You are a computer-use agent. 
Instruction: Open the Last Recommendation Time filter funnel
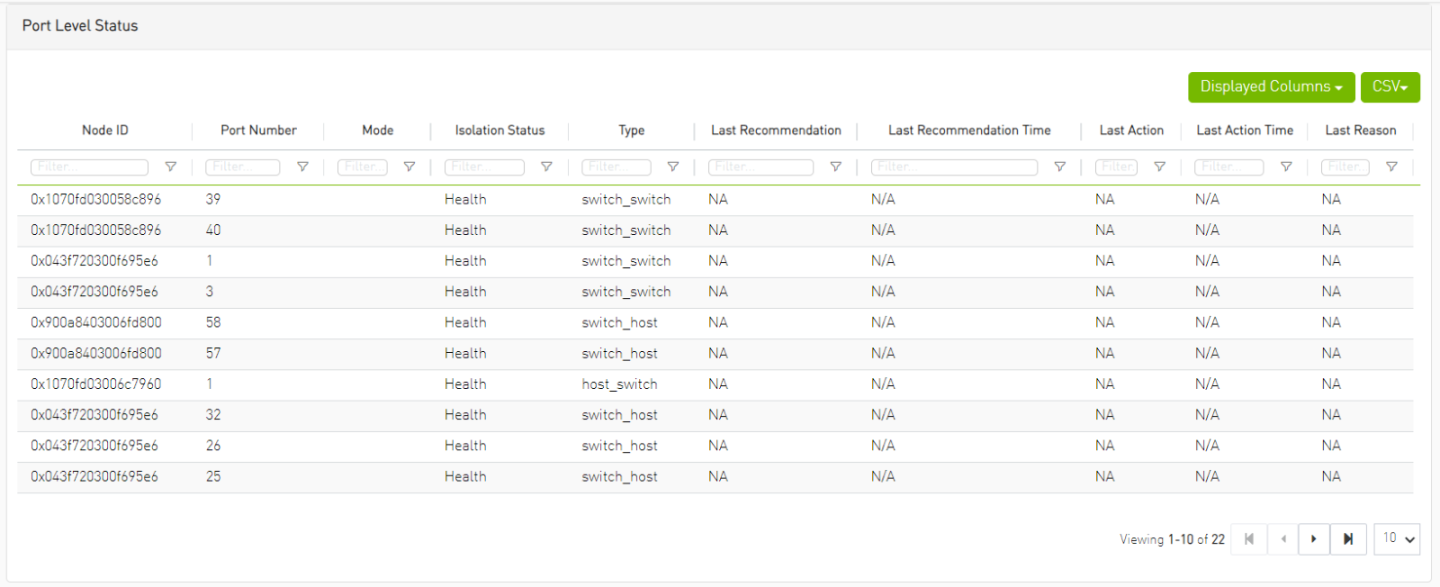(1060, 167)
